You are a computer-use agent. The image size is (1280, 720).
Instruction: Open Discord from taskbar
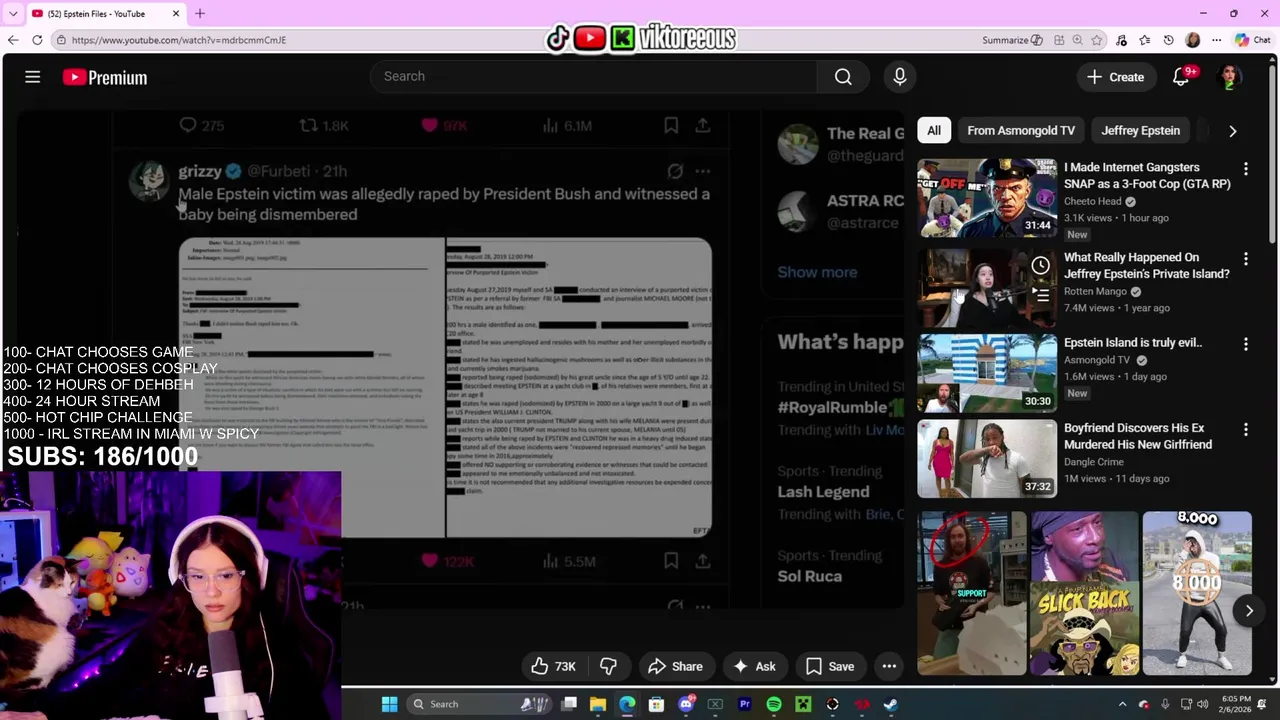686,704
